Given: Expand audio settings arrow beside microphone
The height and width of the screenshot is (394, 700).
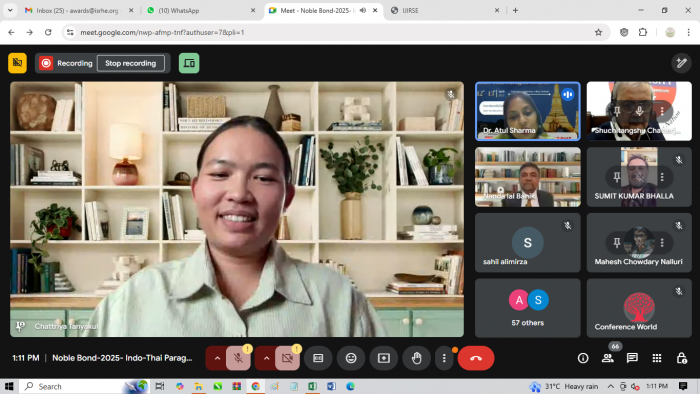Looking at the screenshot, I should [217, 358].
